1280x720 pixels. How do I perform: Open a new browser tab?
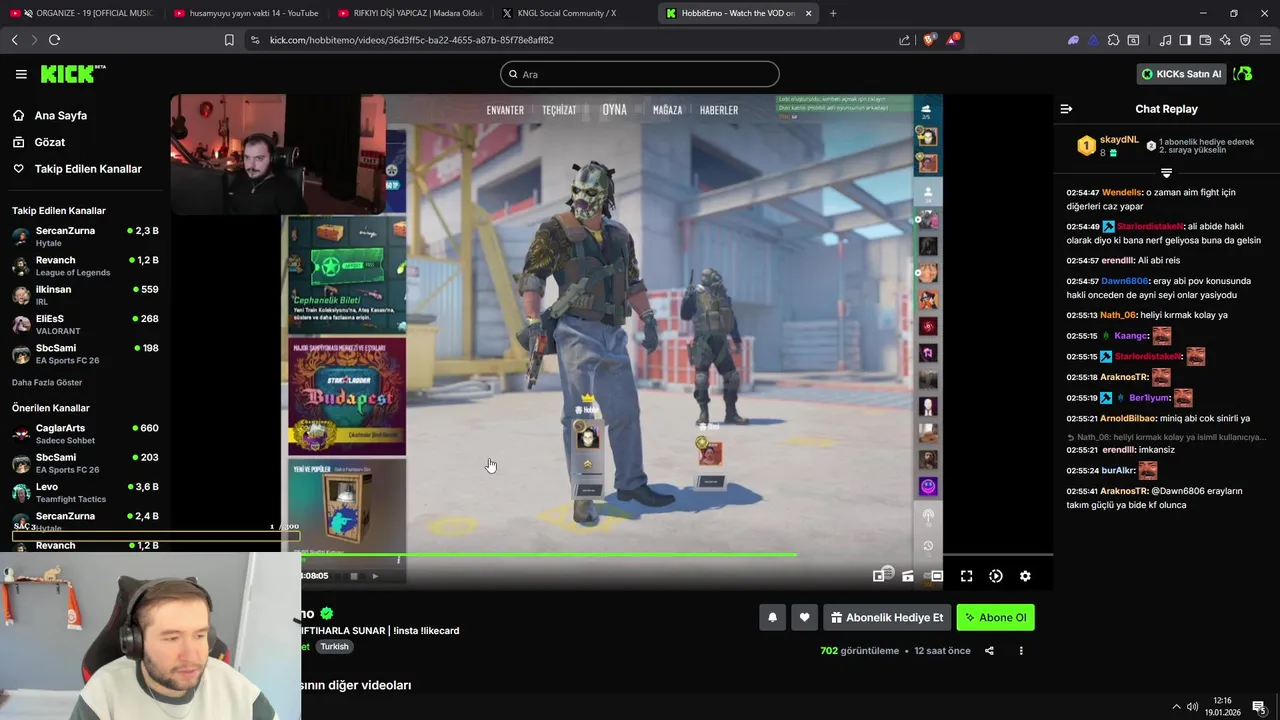pyautogui.click(x=833, y=13)
